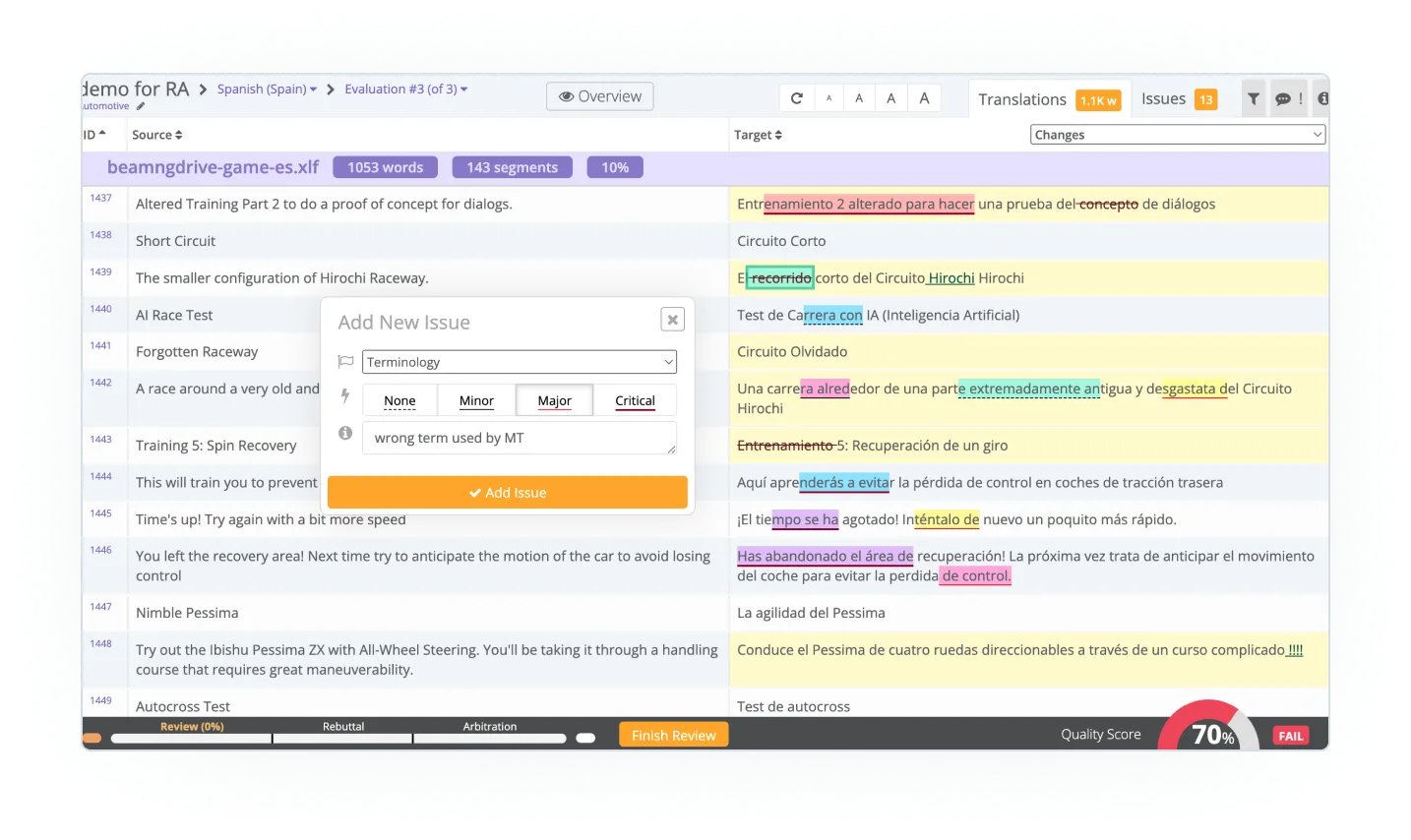Screen dimensions: 1411x840
Task: Set severity to Critical
Action: [635, 400]
